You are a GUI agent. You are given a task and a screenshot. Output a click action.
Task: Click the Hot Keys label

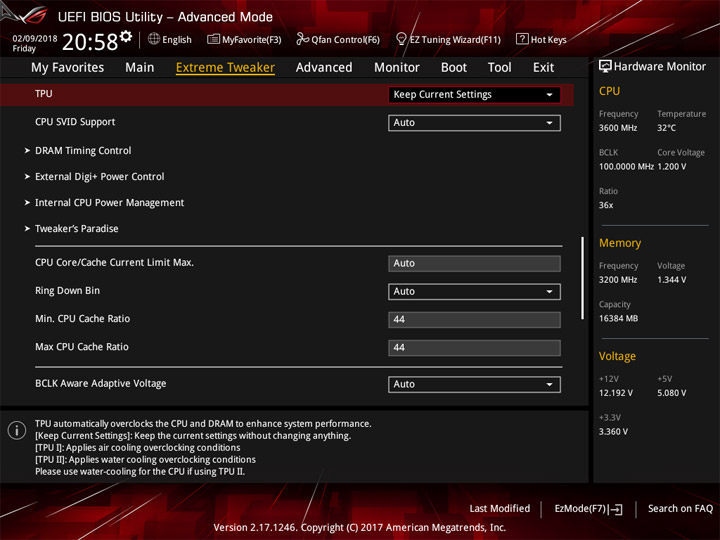point(548,39)
